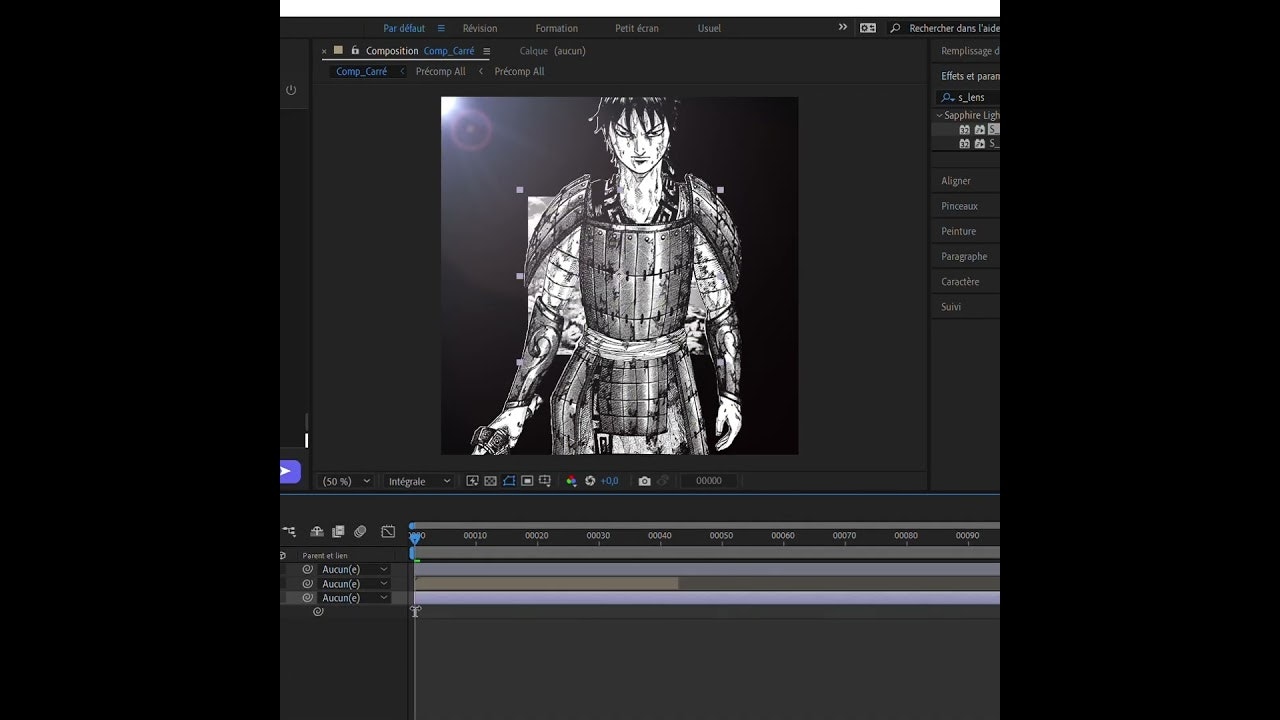Switch to the Petit écran workspace

637,28
